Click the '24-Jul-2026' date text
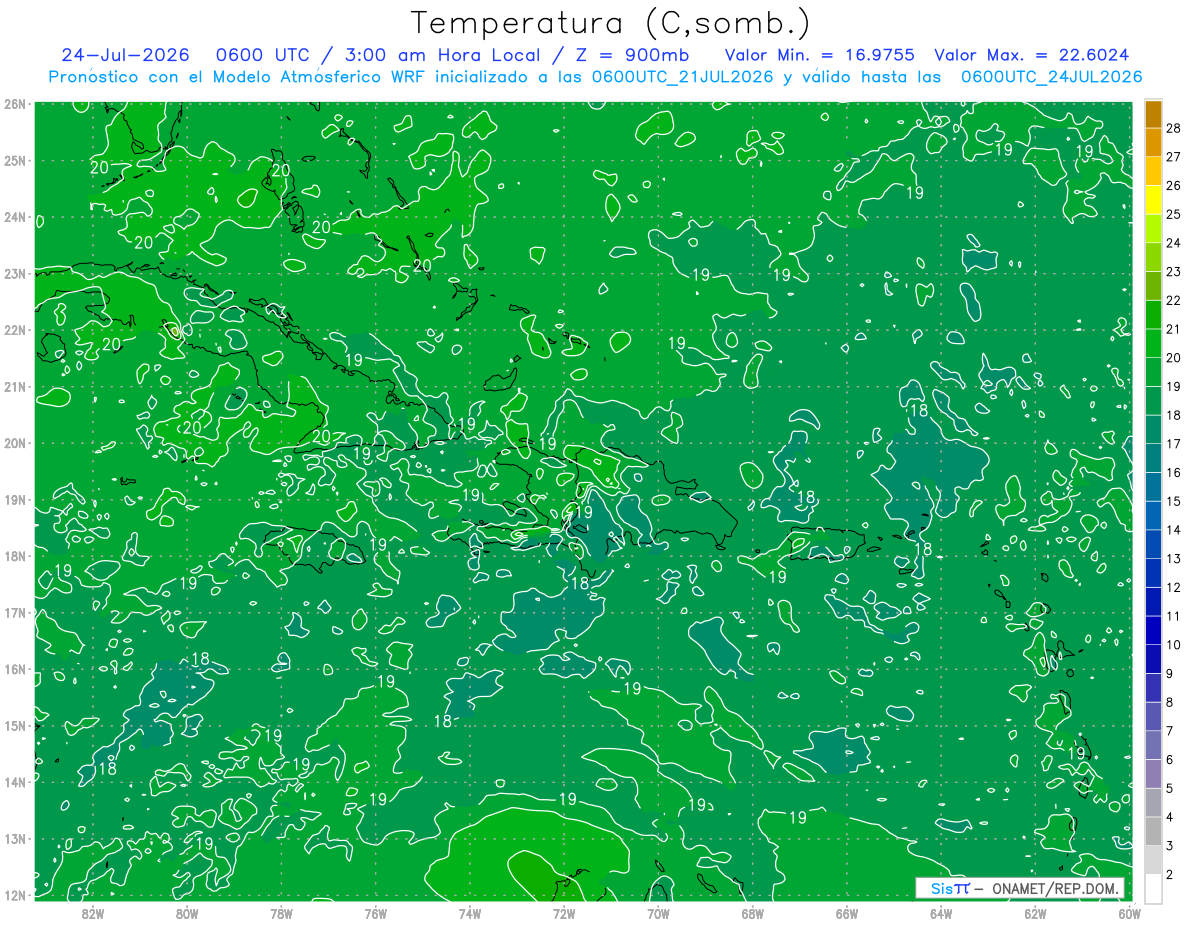 pyautogui.click(x=123, y=55)
